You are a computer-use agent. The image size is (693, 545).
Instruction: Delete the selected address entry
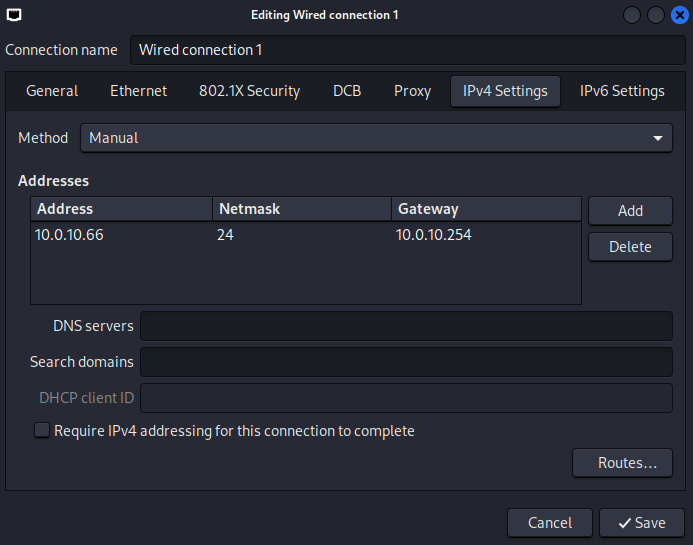[630, 247]
